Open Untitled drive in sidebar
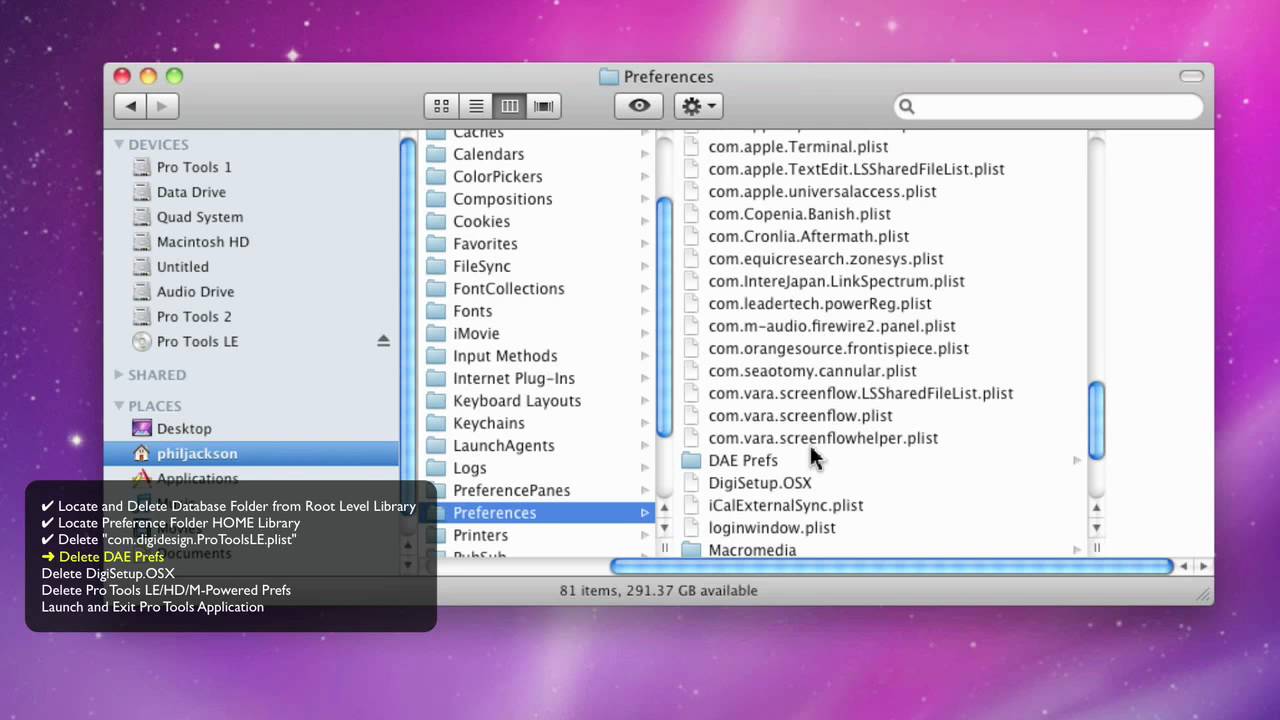The width and height of the screenshot is (1280, 720). pyautogui.click(x=182, y=267)
